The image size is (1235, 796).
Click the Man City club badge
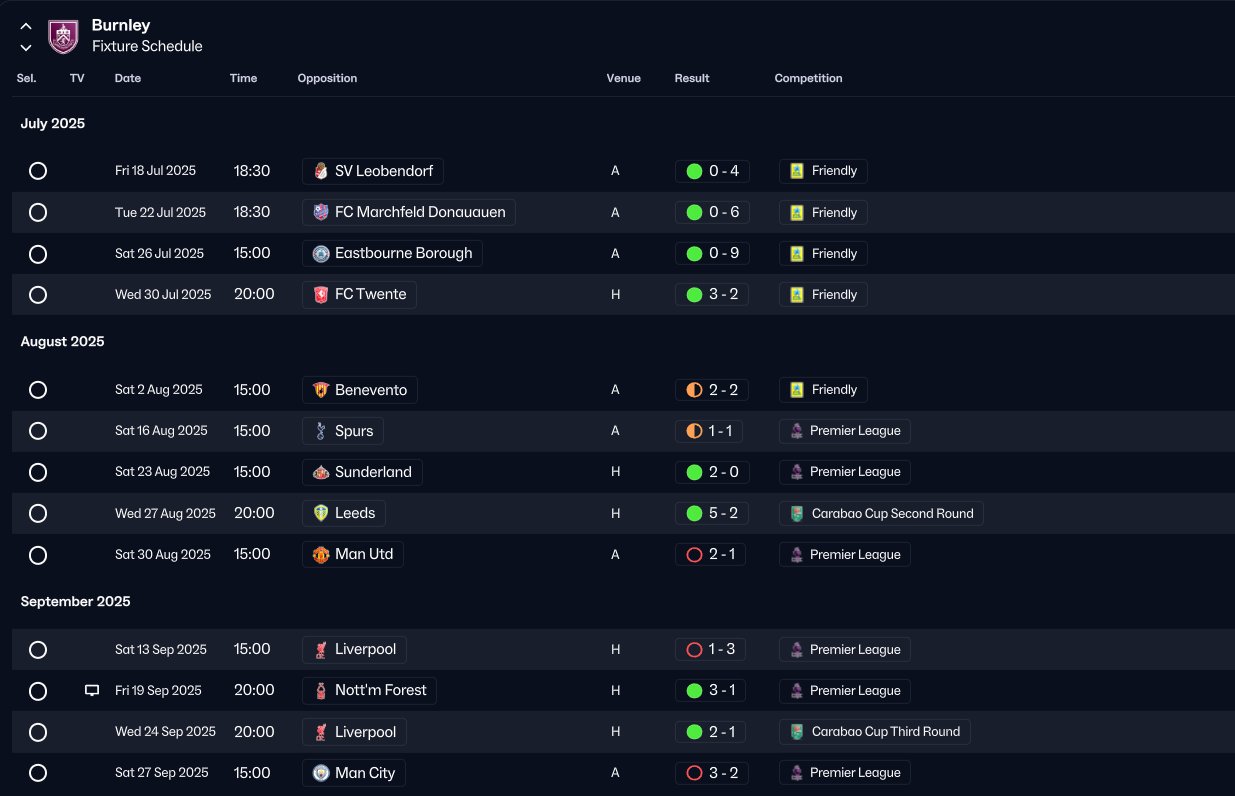pyautogui.click(x=321, y=773)
